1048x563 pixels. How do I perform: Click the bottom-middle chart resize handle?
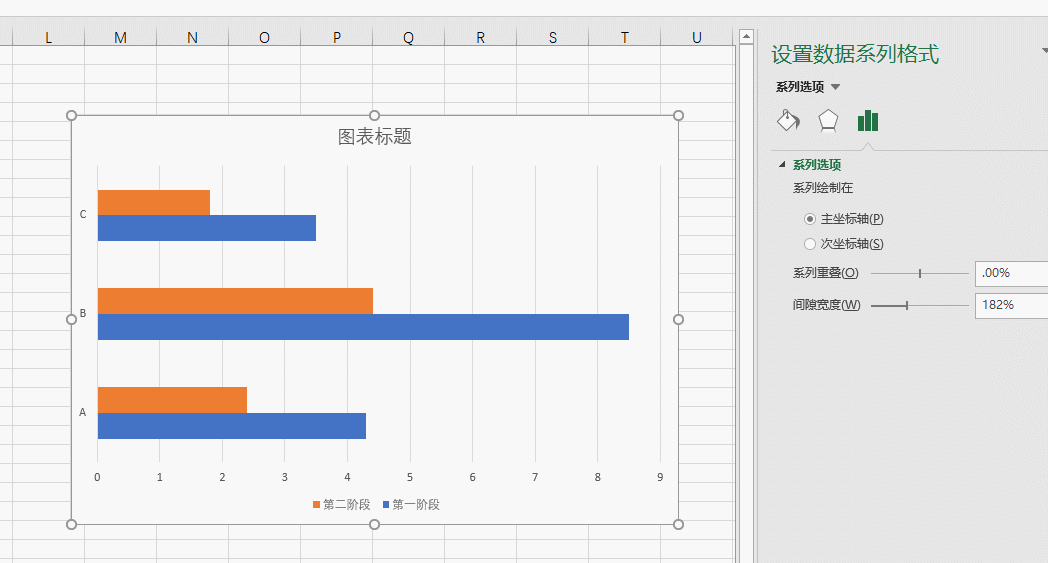click(x=375, y=525)
